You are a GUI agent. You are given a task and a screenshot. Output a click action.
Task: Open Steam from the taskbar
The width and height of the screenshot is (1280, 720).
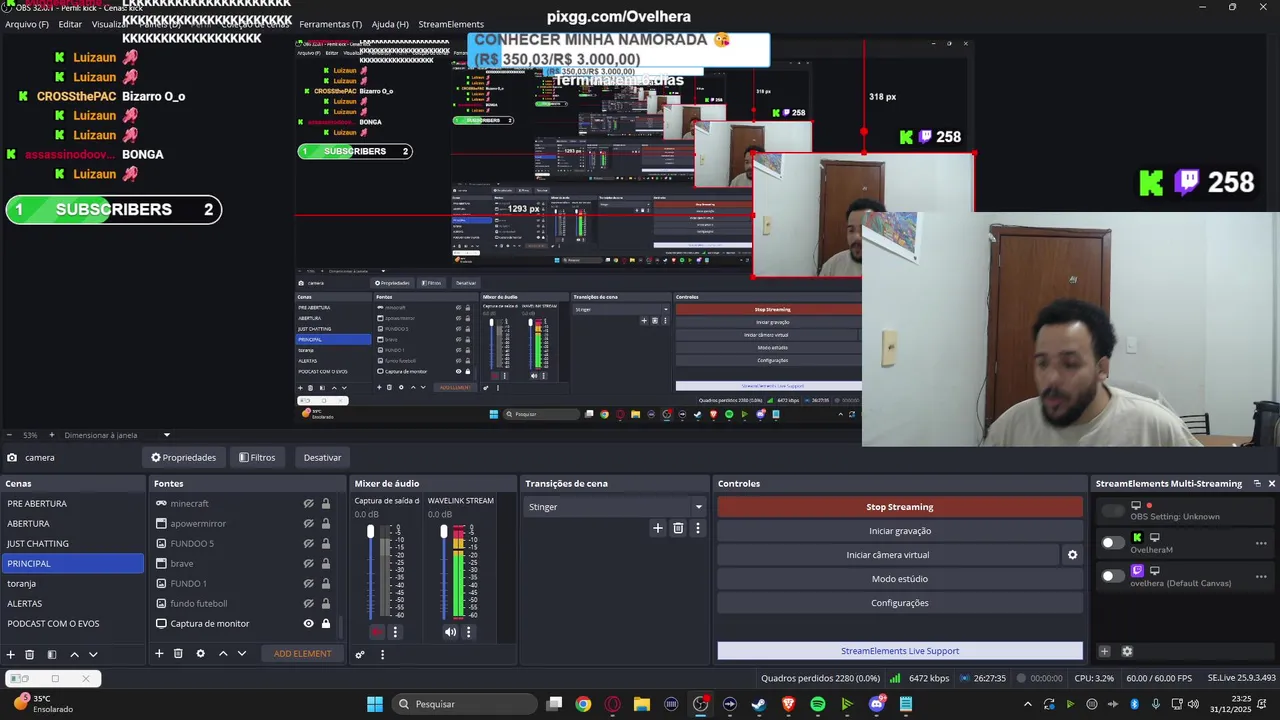pyautogui.click(x=759, y=704)
